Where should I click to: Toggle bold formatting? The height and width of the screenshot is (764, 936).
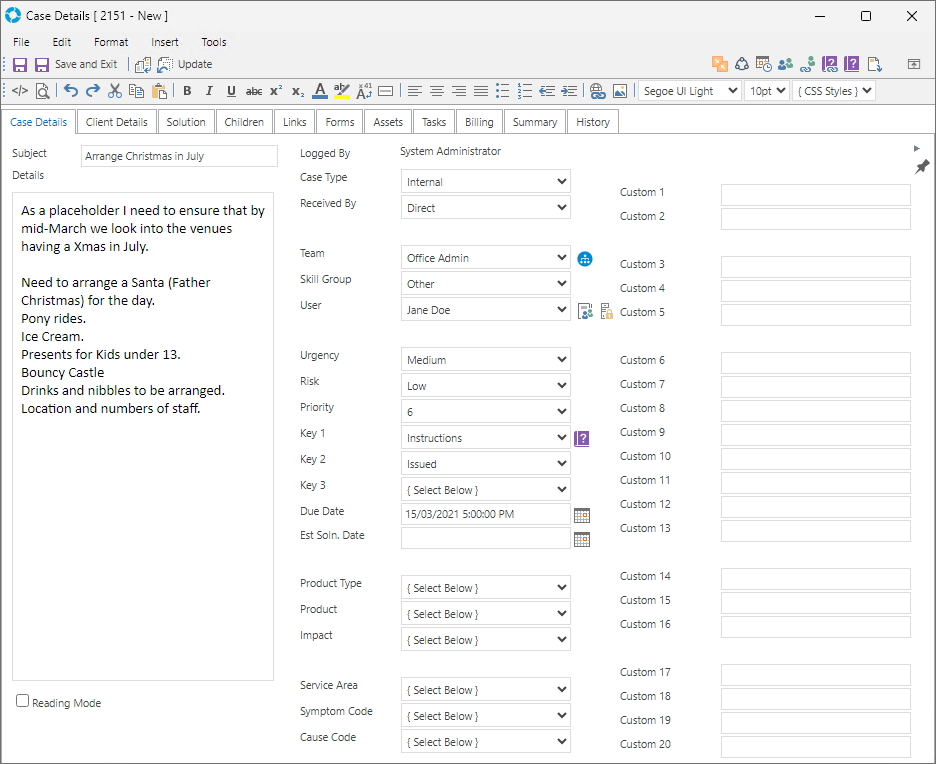coord(187,91)
